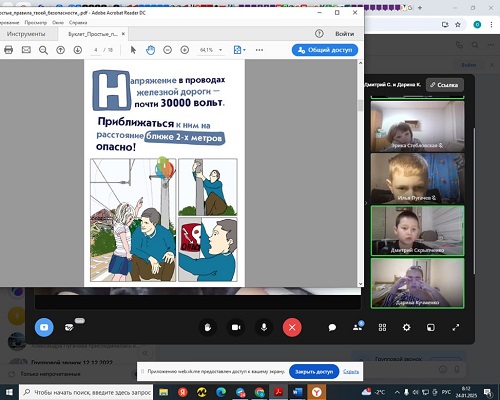
Task: Open the taskbar clock showing 8:12
Action: tap(466, 392)
